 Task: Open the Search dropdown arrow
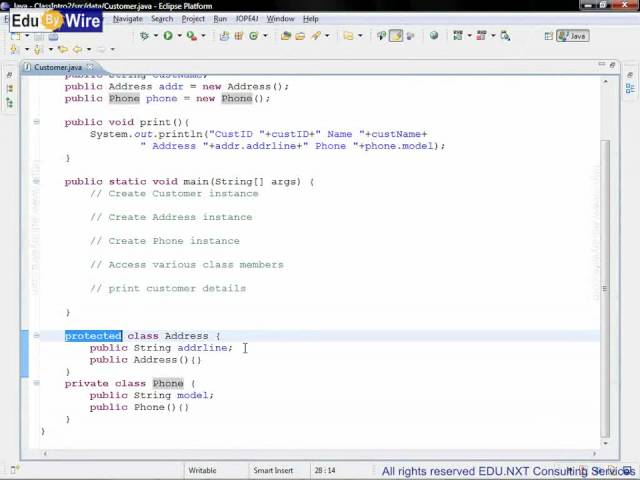(x=327, y=36)
